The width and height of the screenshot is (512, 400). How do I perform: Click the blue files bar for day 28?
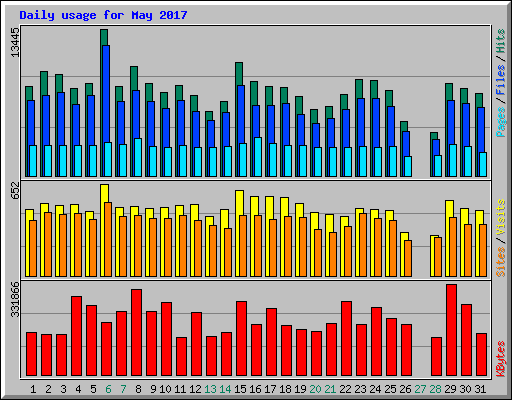[x=436, y=147]
